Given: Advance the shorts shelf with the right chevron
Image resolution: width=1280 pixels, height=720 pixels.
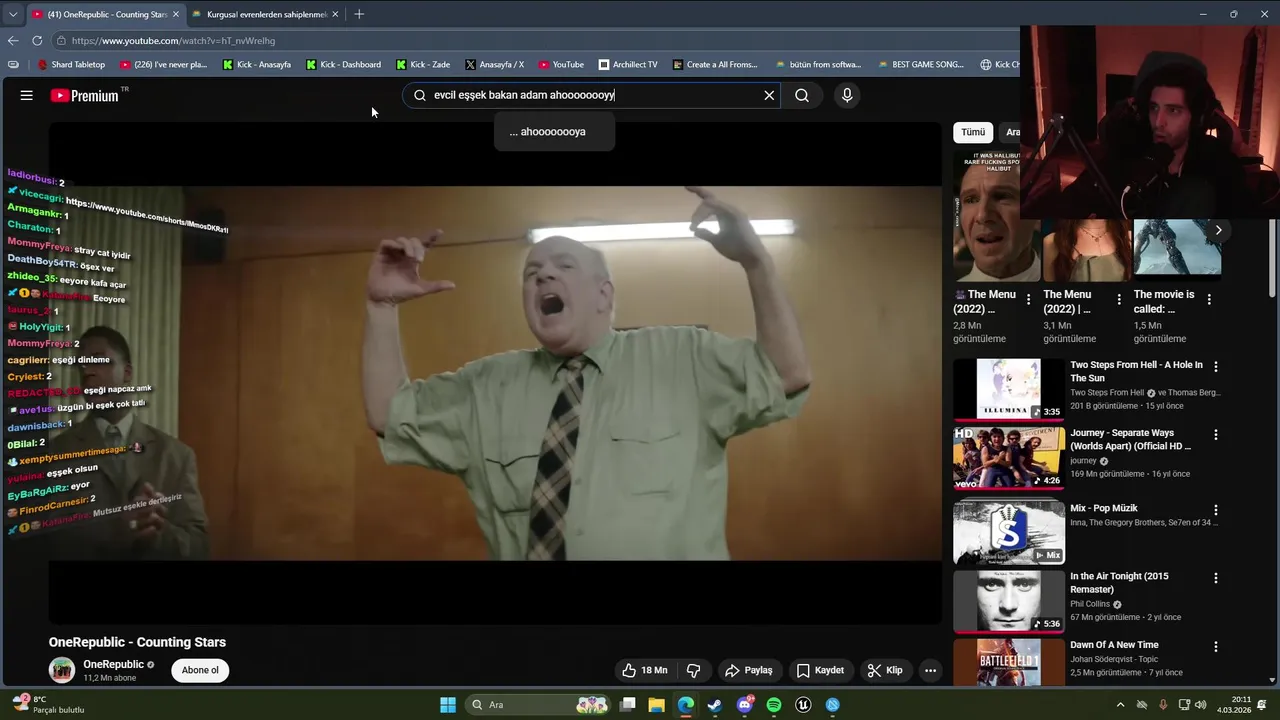Looking at the screenshot, I should (x=1218, y=230).
